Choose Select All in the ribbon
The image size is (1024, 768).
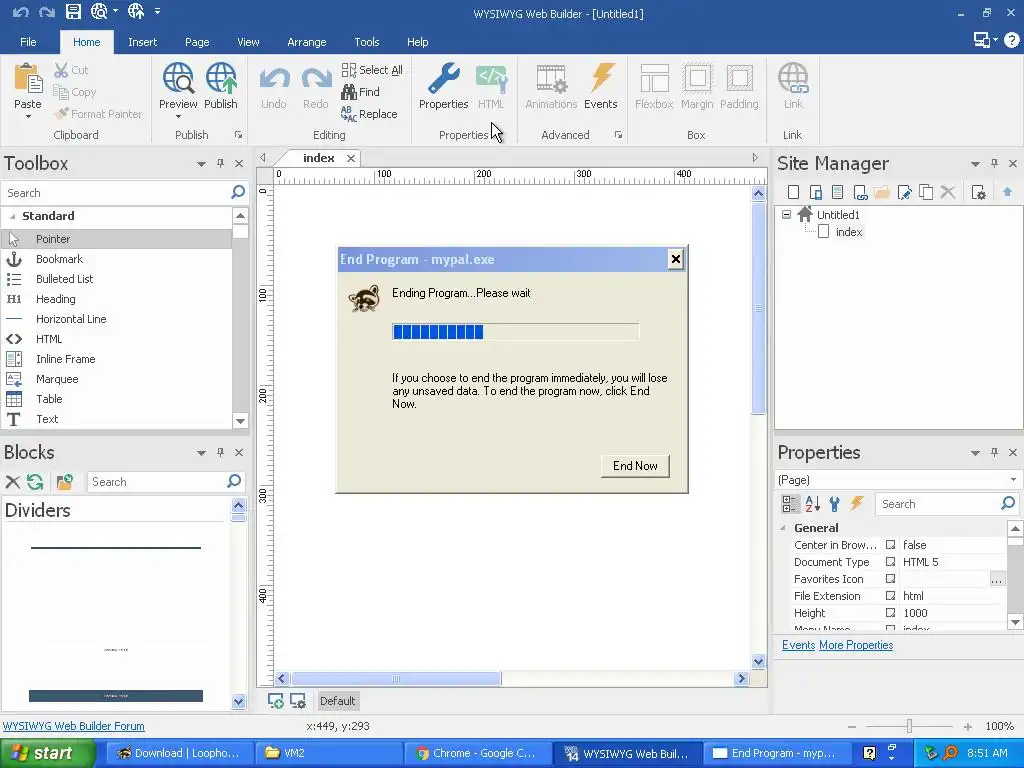tap(372, 70)
